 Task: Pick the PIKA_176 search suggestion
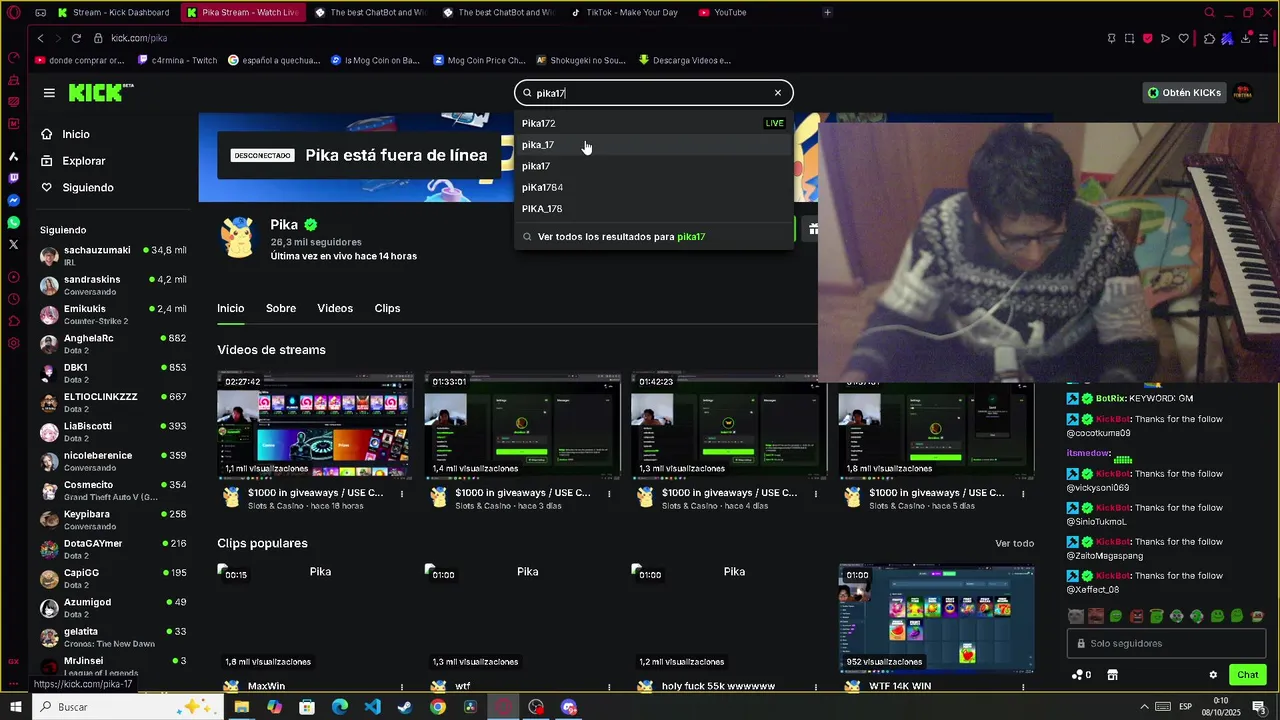coord(653,209)
